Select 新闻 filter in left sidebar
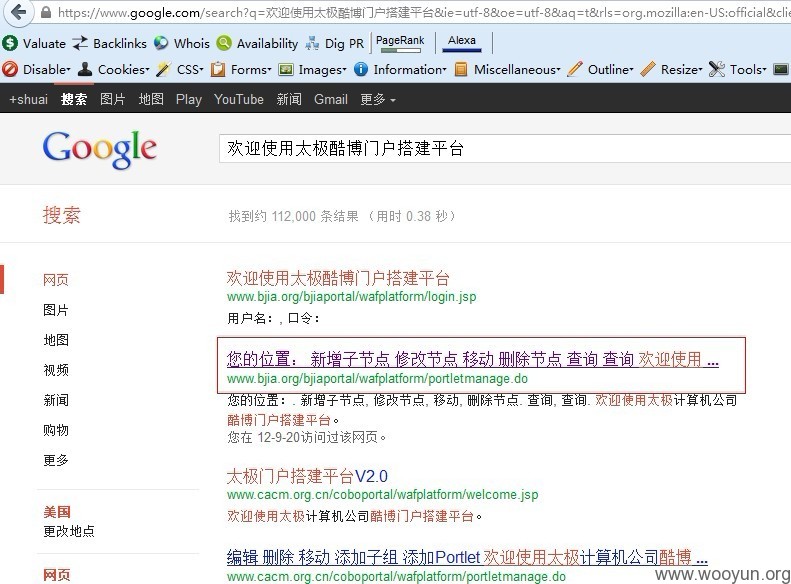Viewport: 791px width, 584px height. pos(55,400)
